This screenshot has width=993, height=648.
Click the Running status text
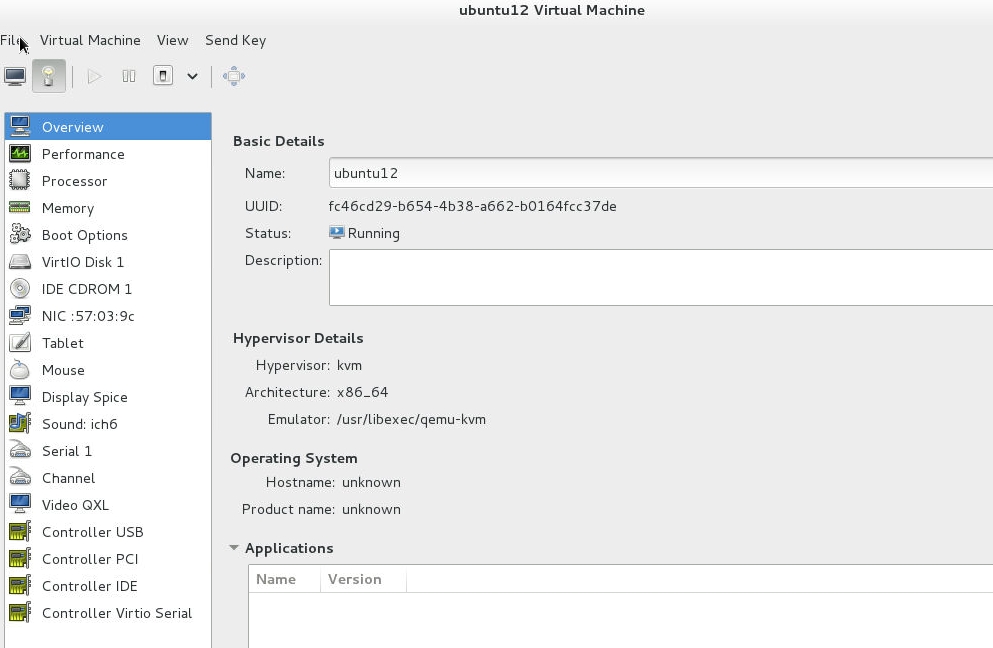pos(374,233)
